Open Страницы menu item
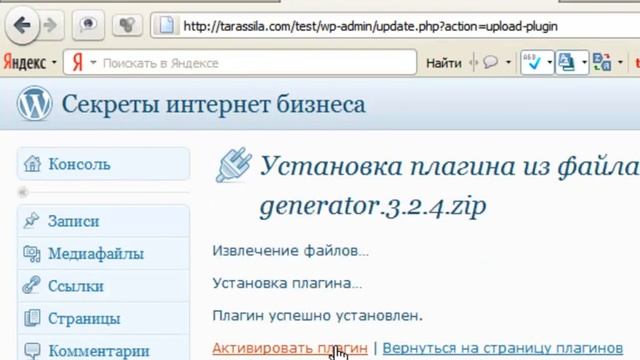Image resolution: width=640 pixels, height=360 pixels. [x=103, y=318]
